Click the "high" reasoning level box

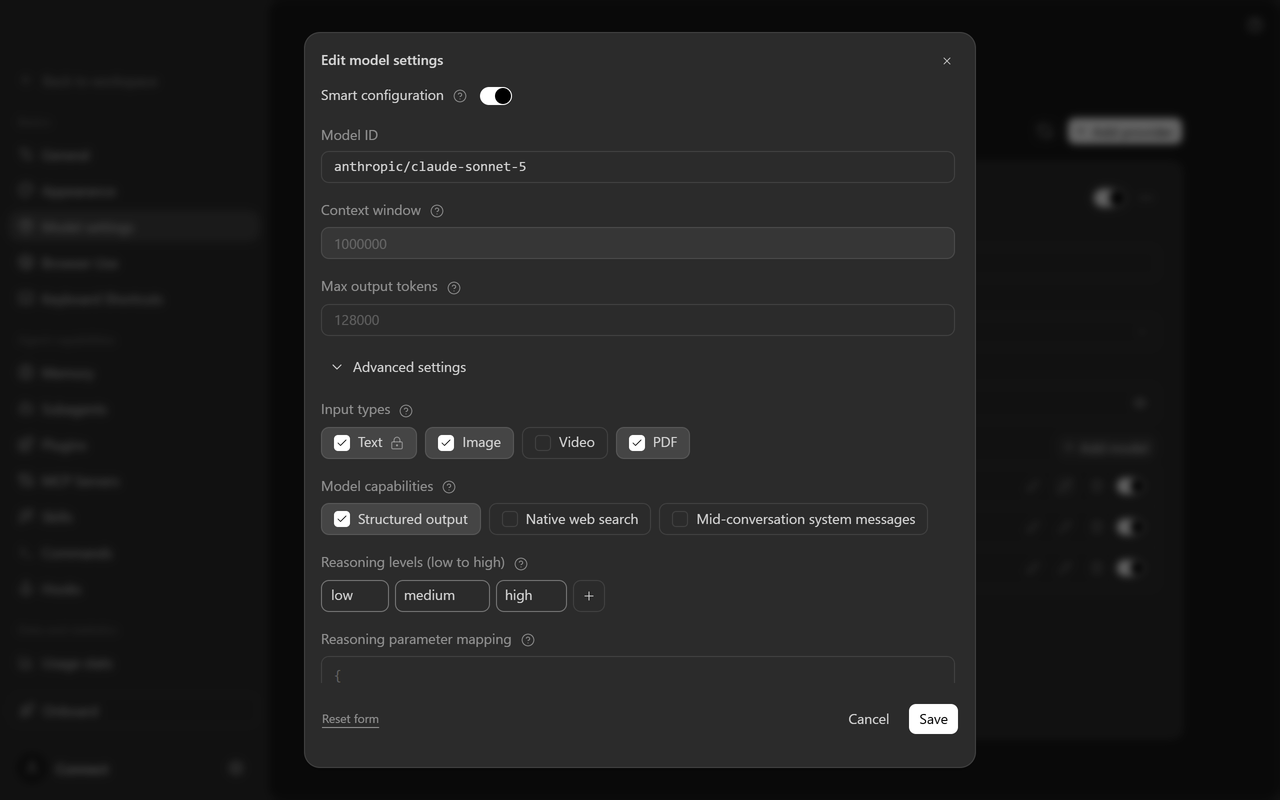pyautogui.click(x=531, y=596)
